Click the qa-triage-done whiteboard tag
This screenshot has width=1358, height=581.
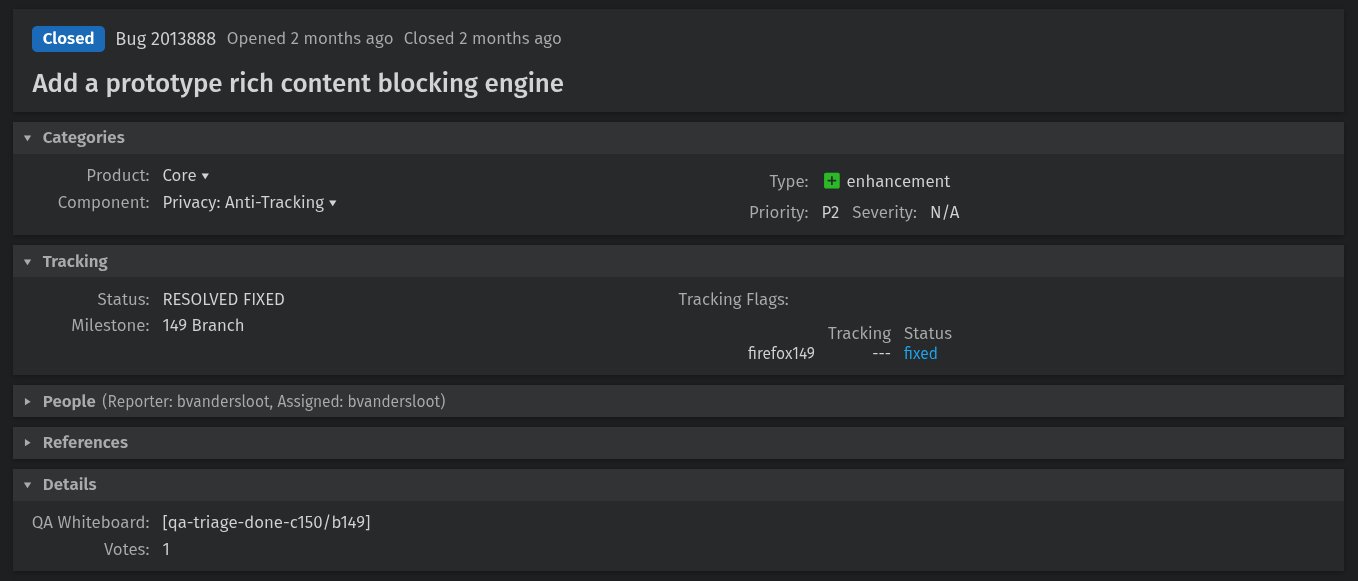[x=267, y=521]
